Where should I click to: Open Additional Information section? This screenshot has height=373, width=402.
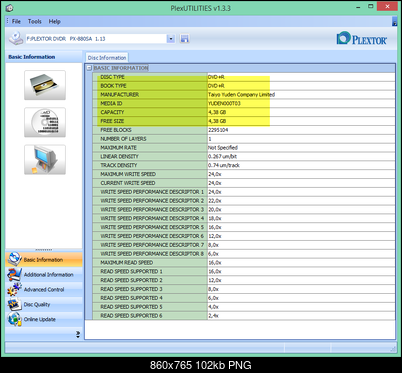[x=44, y=274]
